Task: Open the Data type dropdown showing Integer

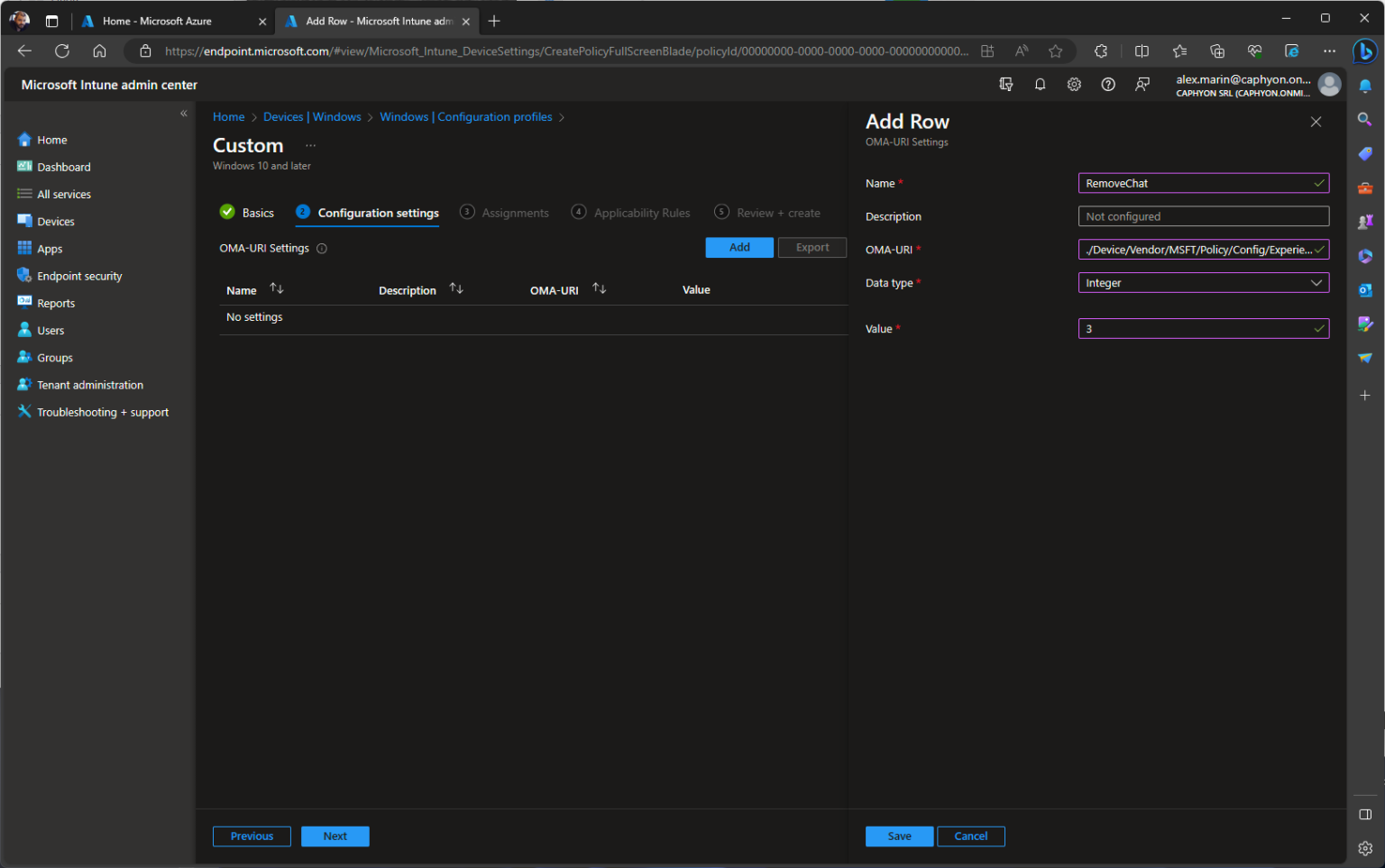Action: tap(1203, 282)
